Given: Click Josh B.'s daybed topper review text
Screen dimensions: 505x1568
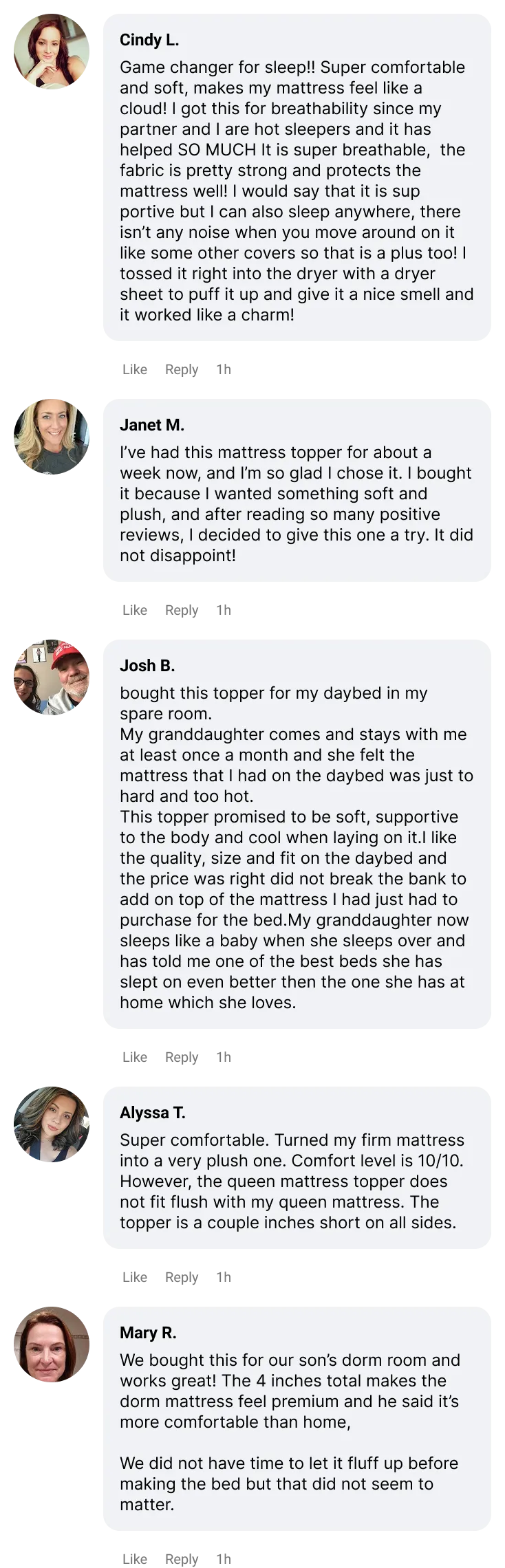Looking at the screenshot, I should click(296, 847).
